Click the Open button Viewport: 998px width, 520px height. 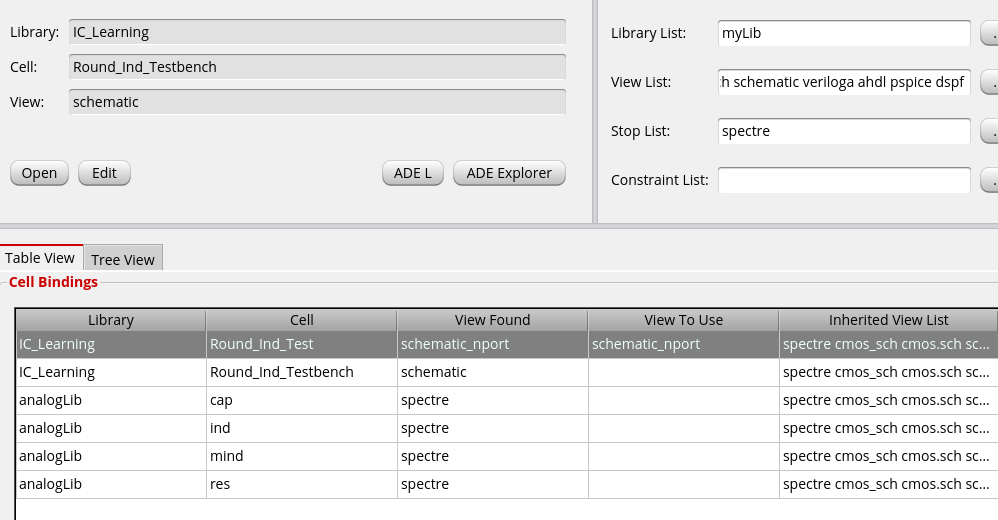[39, 173]
